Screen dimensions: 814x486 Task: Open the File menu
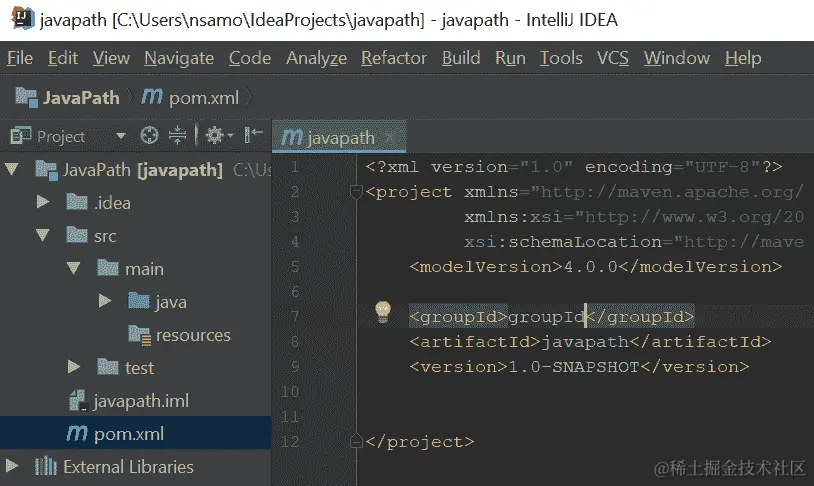pos(20,58)
